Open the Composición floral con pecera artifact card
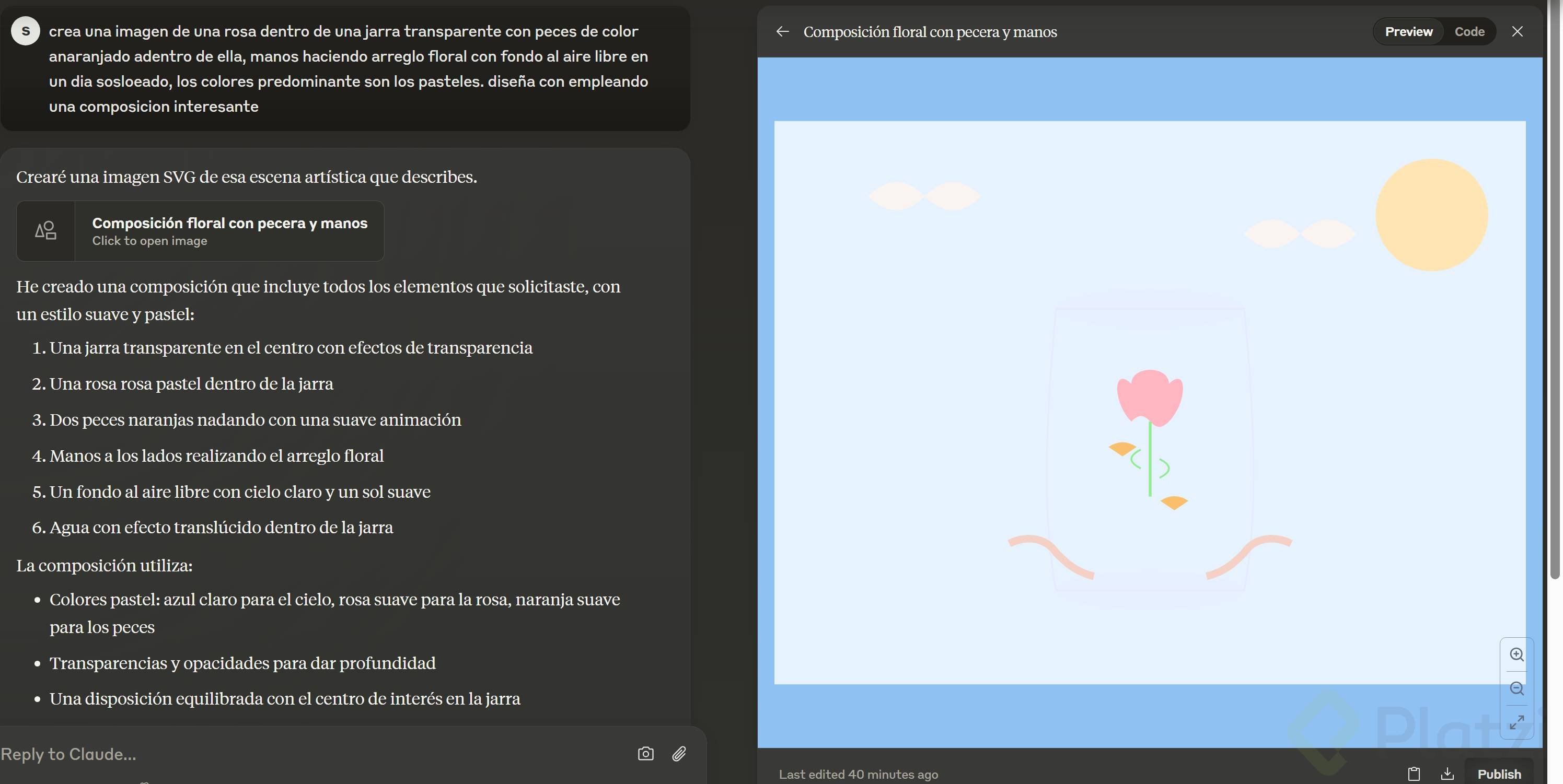The height and width of the screenshot is (784, 1563). 229,231
